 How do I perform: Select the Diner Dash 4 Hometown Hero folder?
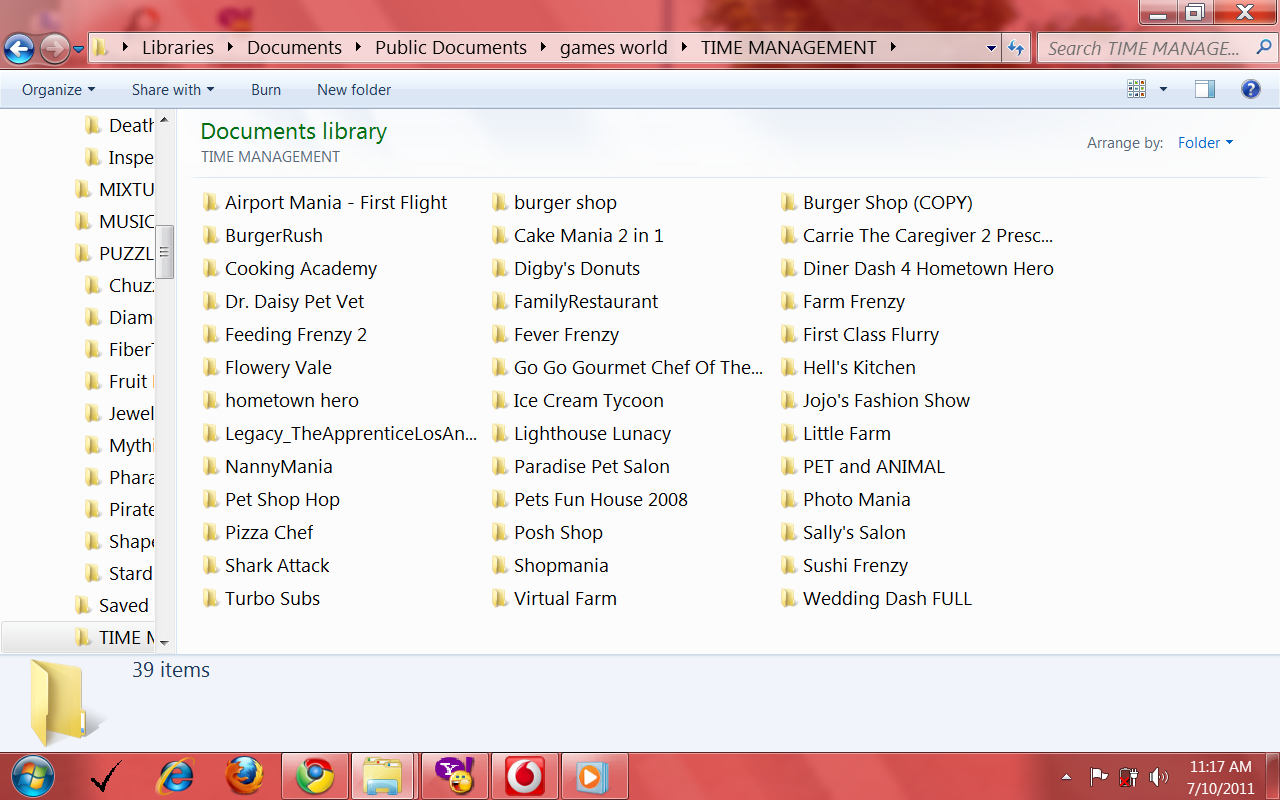917,269
